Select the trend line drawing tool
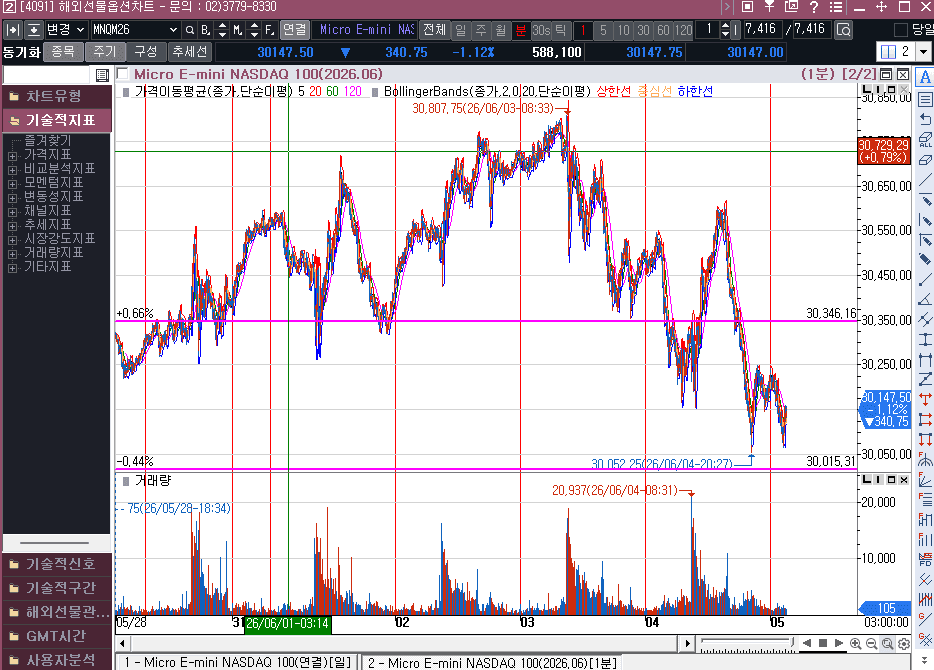The width and height of the screenshot is (934, 670). coord(925,179)
